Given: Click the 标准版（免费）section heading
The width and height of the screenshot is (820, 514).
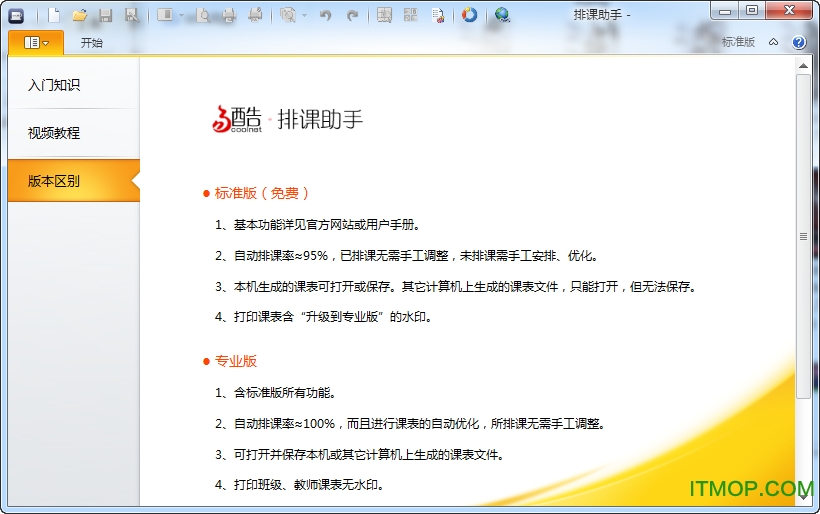Looking at the screenshot, I should [261, 193].
